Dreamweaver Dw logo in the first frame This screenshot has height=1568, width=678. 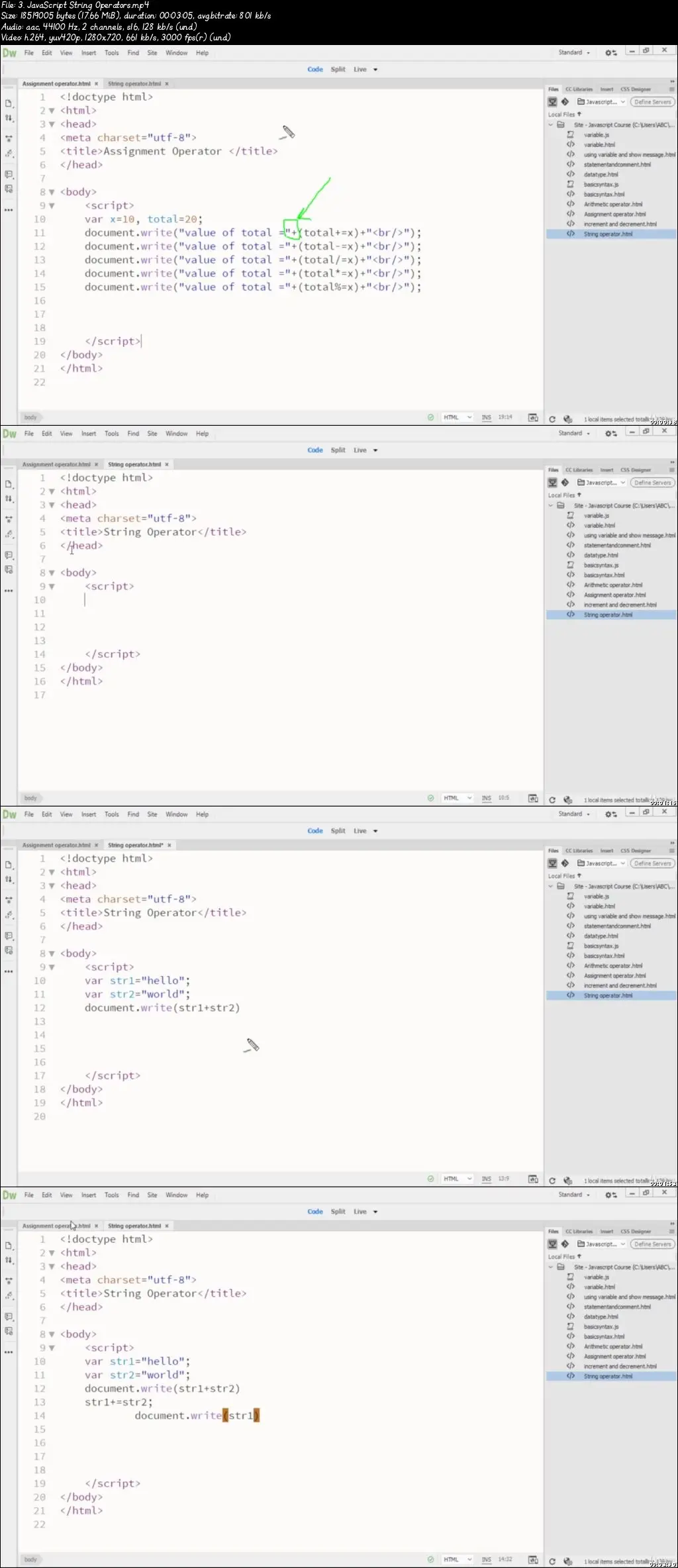(9, 53)
